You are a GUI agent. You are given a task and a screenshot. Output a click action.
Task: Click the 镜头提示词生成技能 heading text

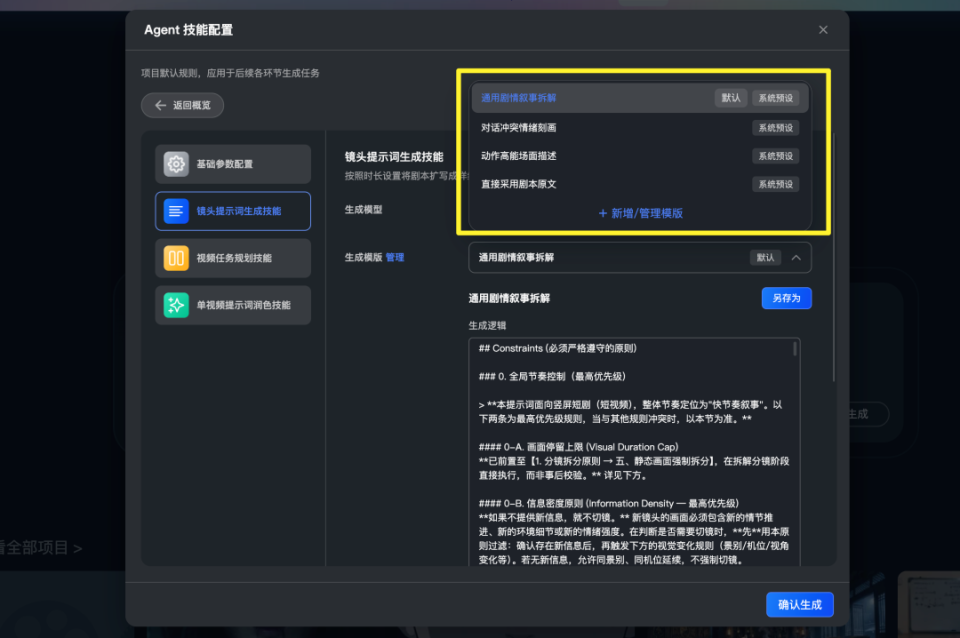pos(394,157)
